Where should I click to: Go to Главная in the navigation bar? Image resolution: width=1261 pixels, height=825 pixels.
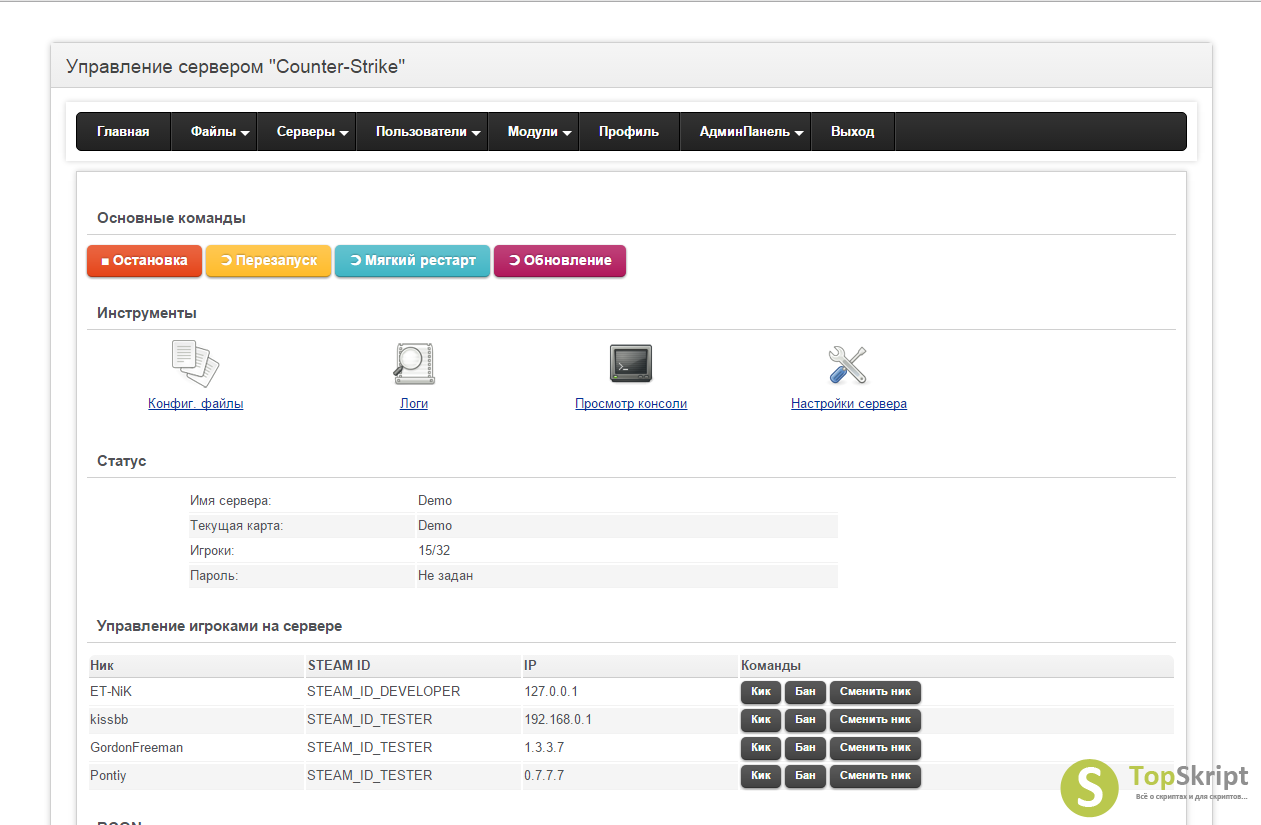[123, 132]
